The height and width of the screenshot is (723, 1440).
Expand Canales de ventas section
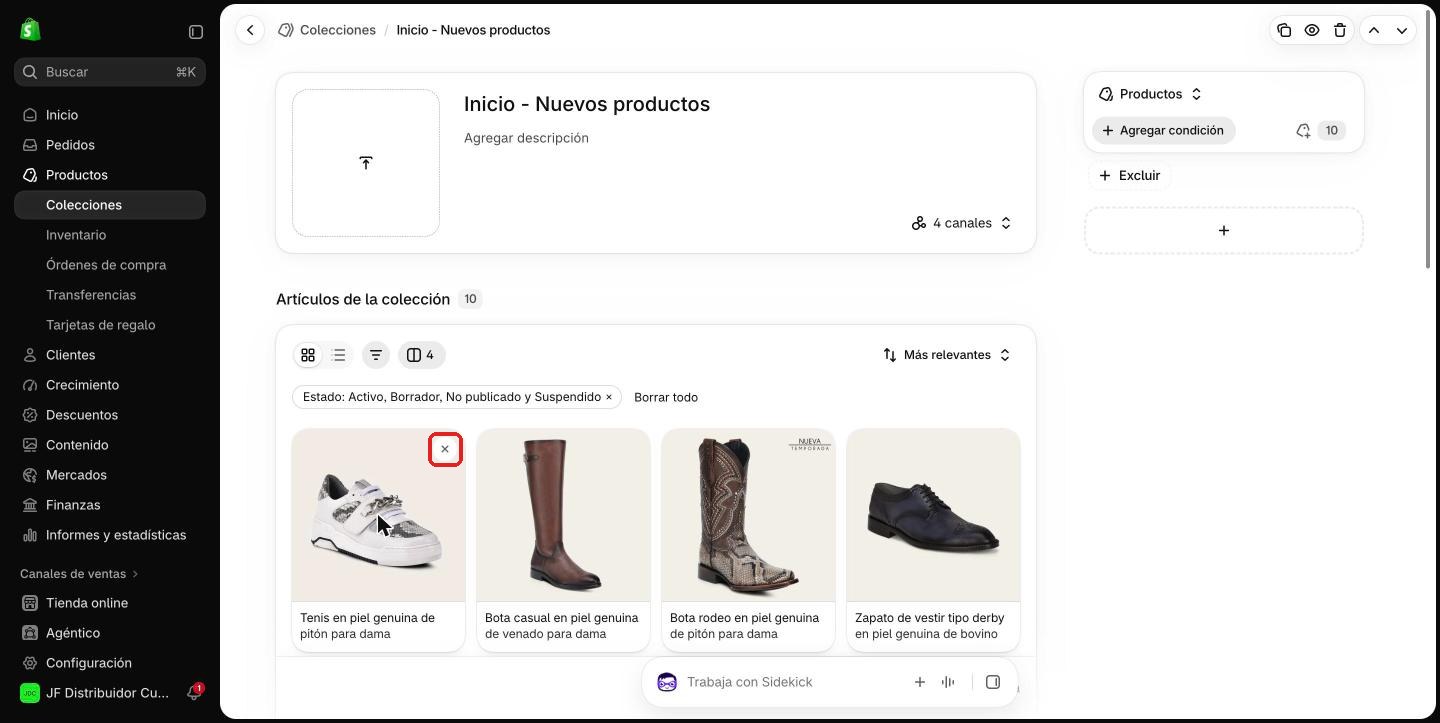pos(80,574)
